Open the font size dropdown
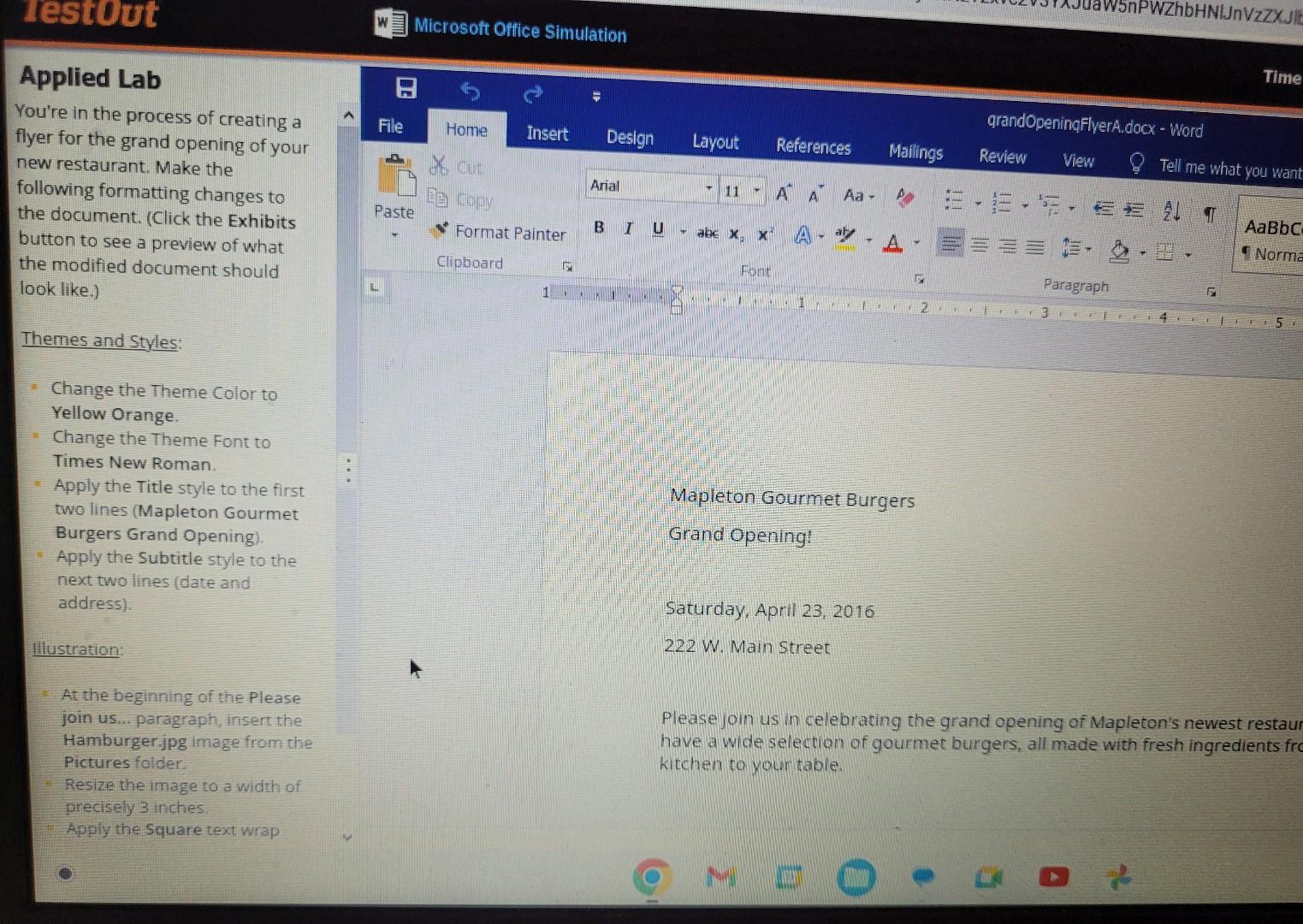The height and width of the screenshot is (924, 1303). click(756, 190)
